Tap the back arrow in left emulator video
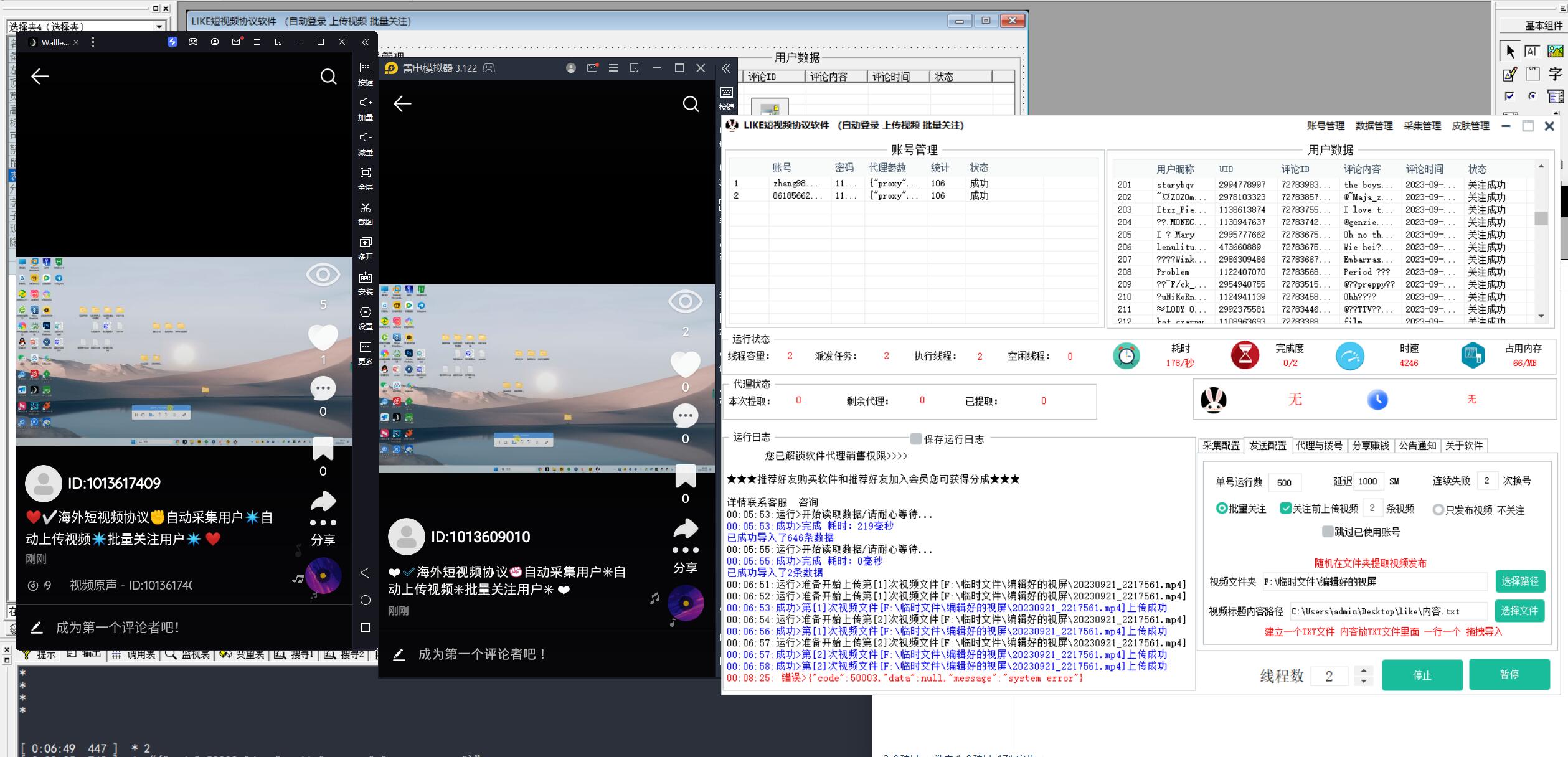The image size is (1568, 757). pyautogui.click(x=40, y=77)
